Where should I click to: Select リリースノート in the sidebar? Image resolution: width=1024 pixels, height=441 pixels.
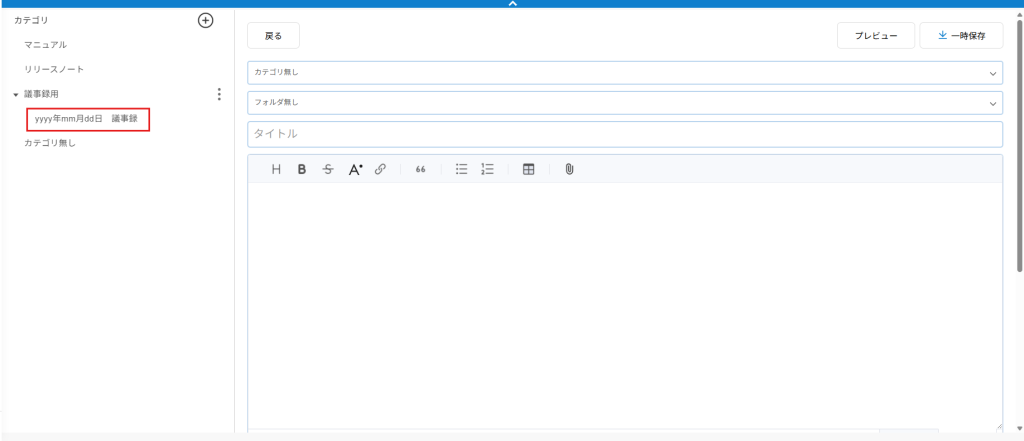[x=54, y=69]
